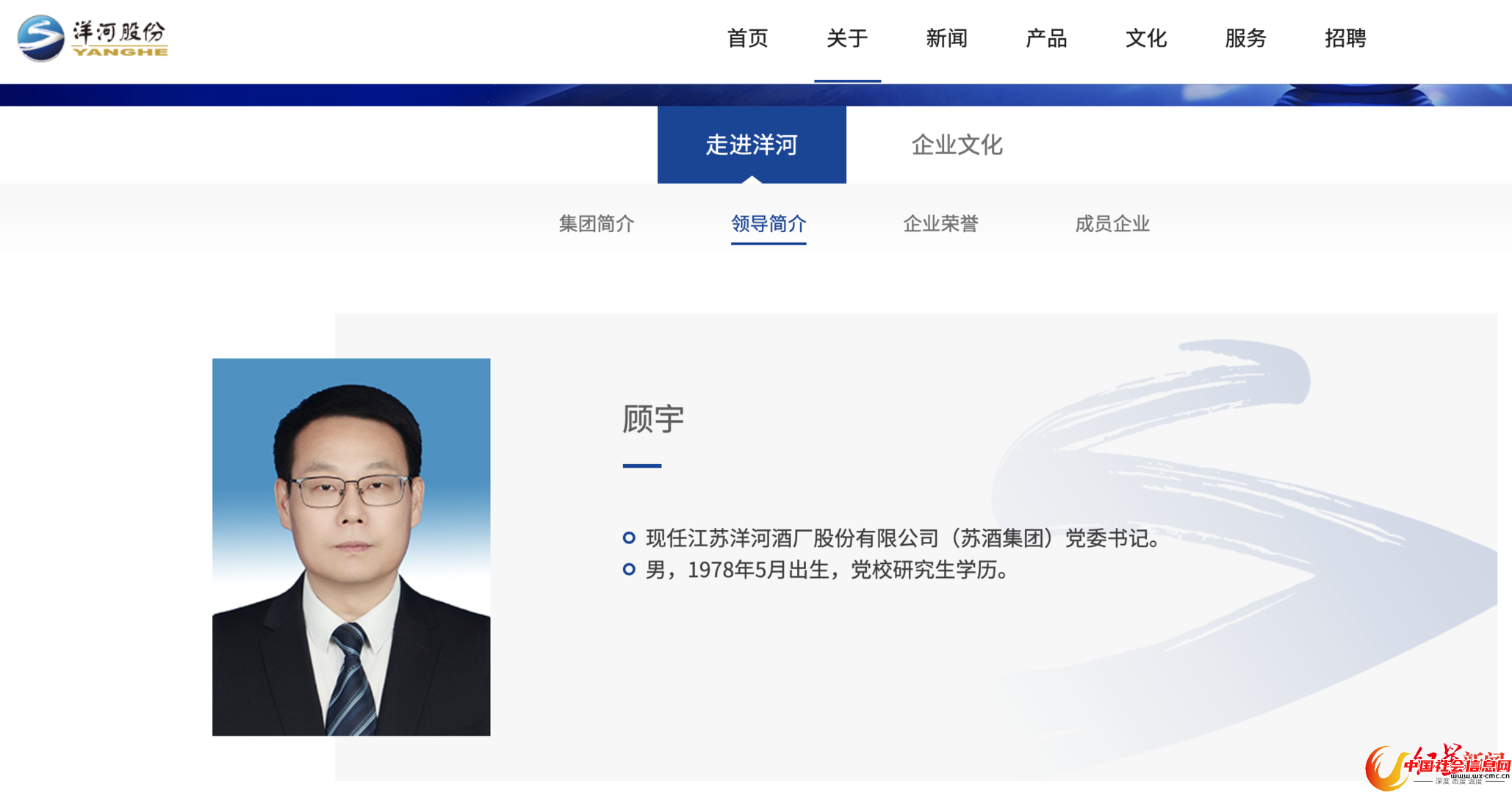This screenshot has height=793, width=1512.
Task: Open the 产品 products menu
Action: [x=1046, y=38]
